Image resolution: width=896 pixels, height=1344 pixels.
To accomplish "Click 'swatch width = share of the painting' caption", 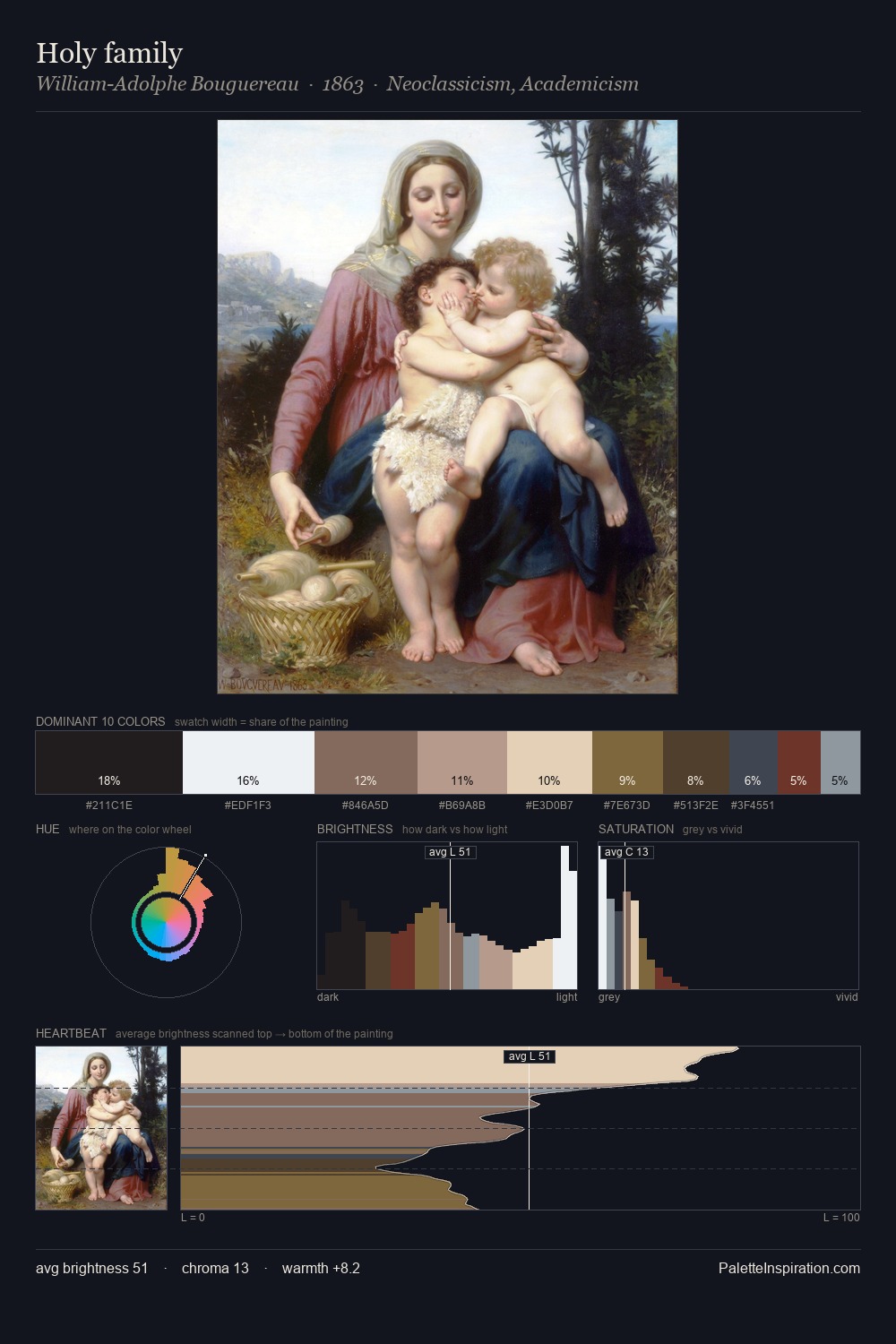I will pyautogui.click(x=261, y=722).
